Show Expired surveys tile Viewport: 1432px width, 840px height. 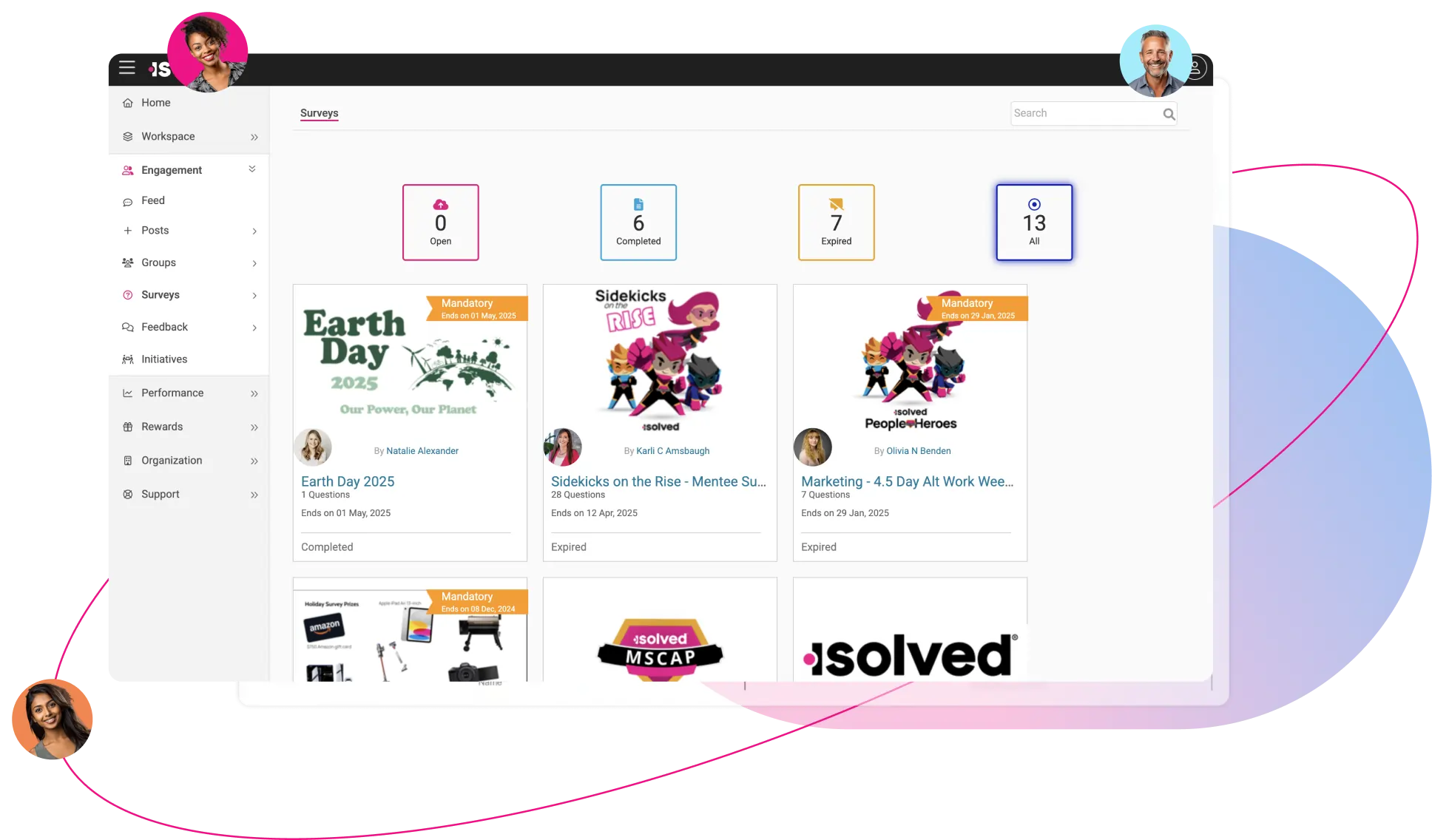pyautogui.click(x=837, y=223)
